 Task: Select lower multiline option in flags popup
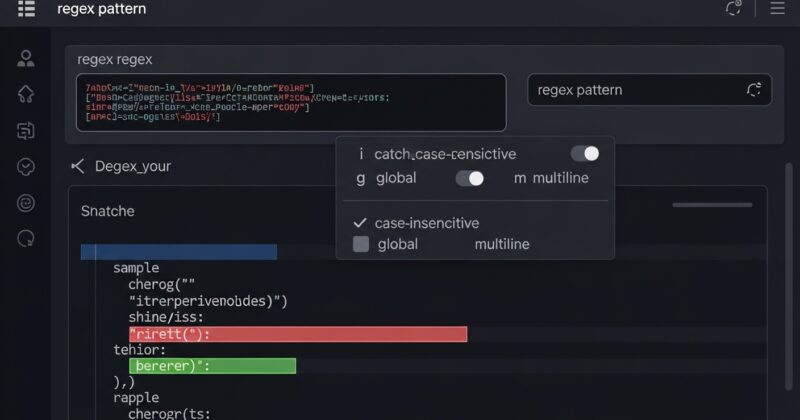pos(502,244)
